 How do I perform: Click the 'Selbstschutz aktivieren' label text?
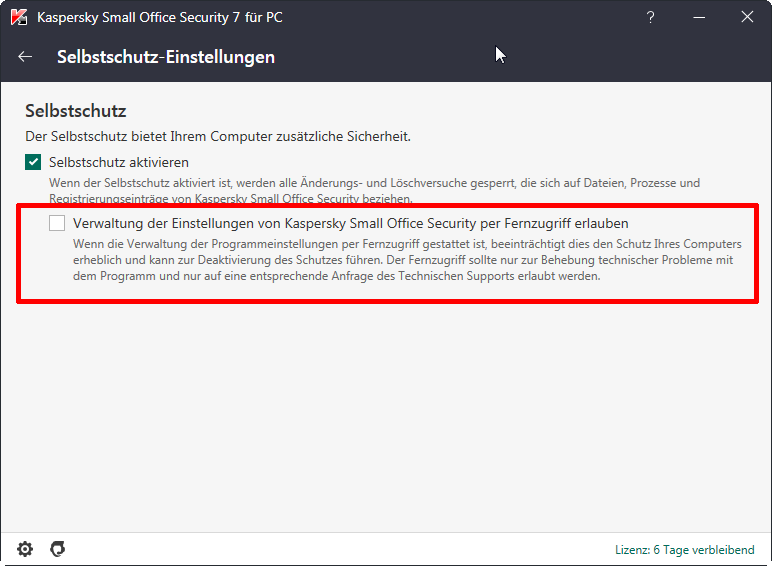point(119,162)
